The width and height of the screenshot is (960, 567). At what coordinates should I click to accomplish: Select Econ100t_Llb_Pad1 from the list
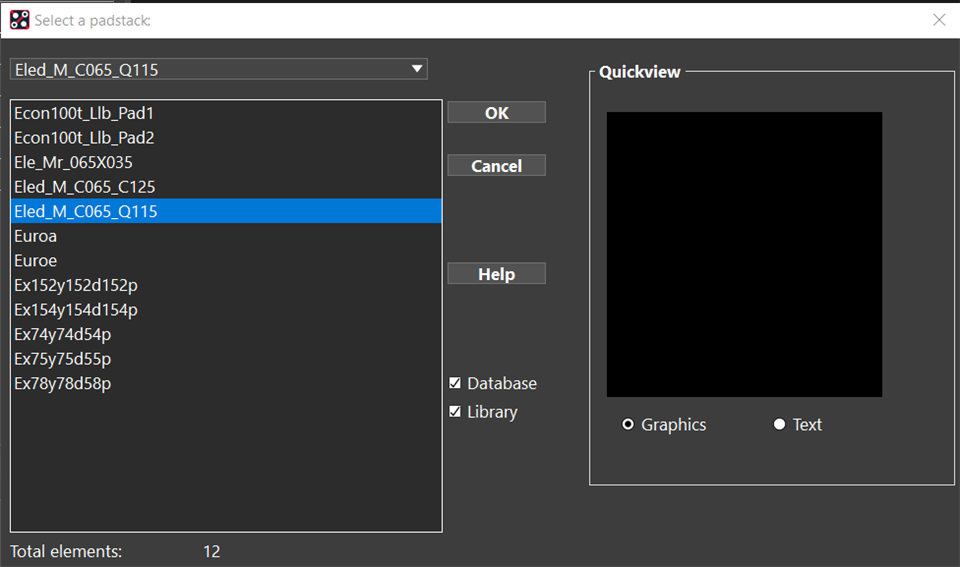pos(84,113)
